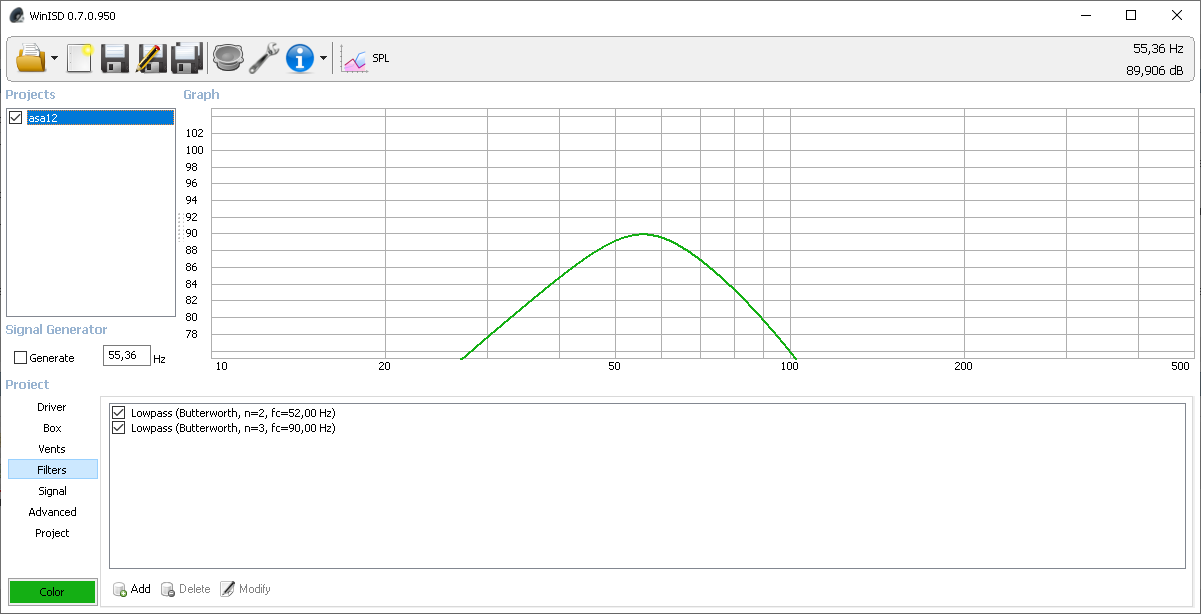The height and width of the screenshot is (614, 1201).
Task: Click the floppy with pencil save-as icon
Action: click(x=150, y=58)
